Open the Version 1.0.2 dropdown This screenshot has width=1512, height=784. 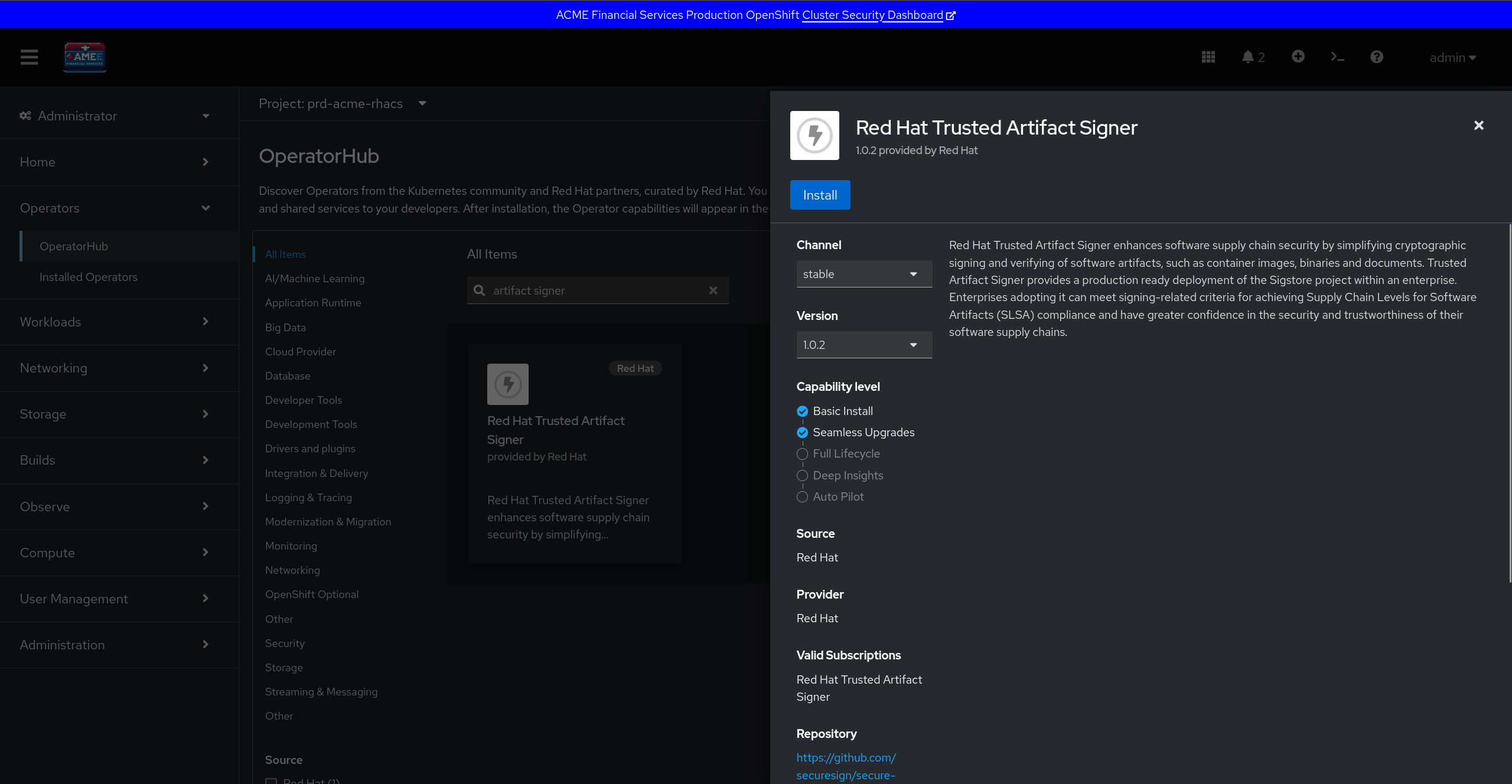tap(863, 345)
